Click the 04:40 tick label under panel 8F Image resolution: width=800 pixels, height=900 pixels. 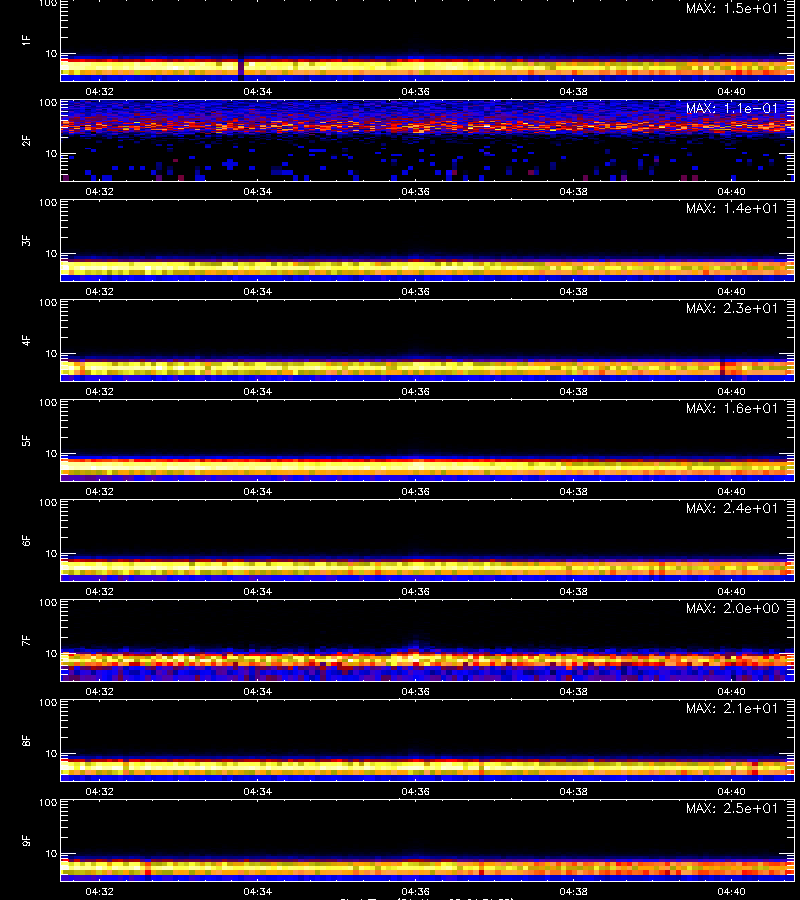pyautogui.click(x=732, y=792)
